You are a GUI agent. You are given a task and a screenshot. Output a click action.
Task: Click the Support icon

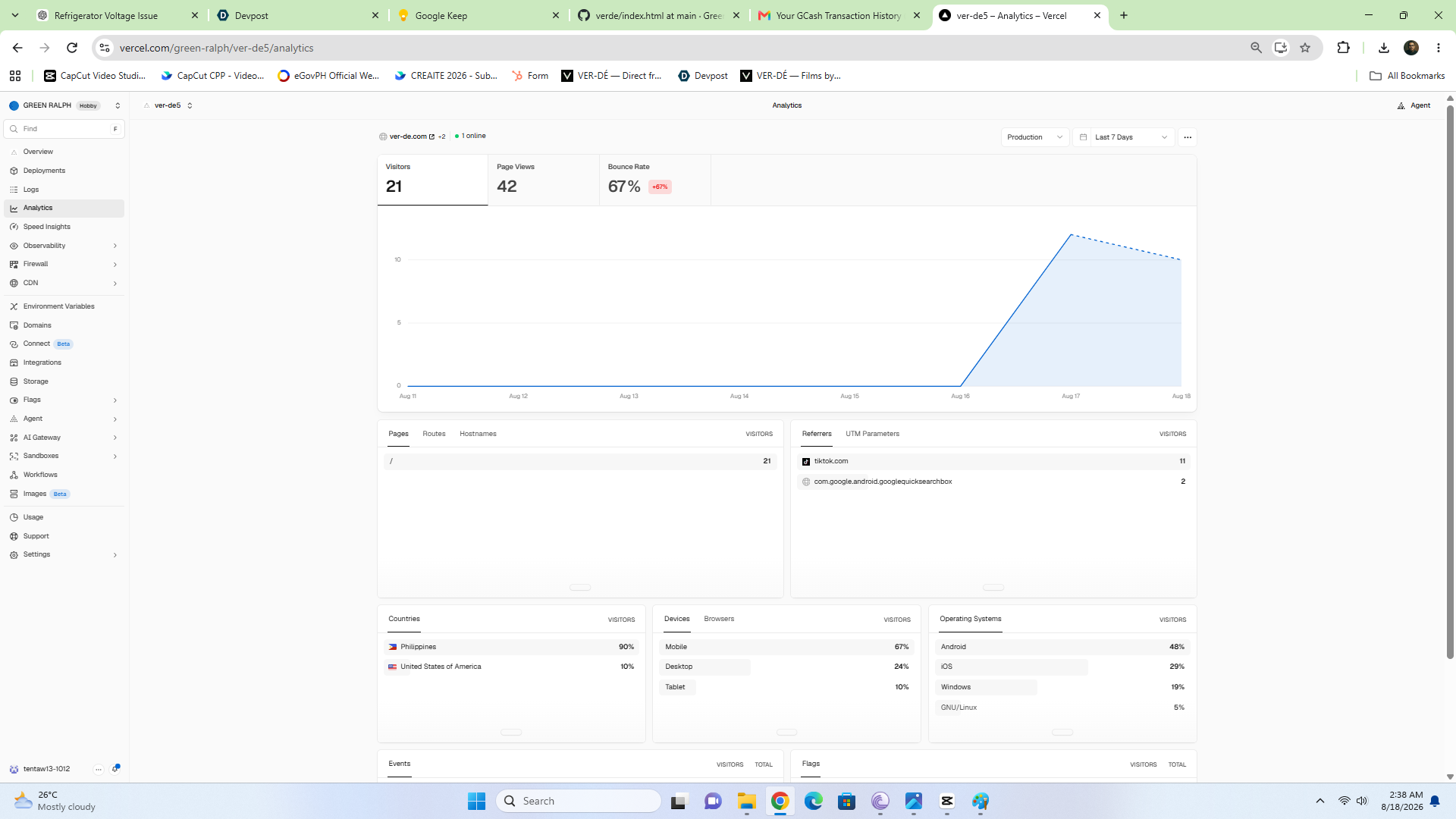point(14,536)
